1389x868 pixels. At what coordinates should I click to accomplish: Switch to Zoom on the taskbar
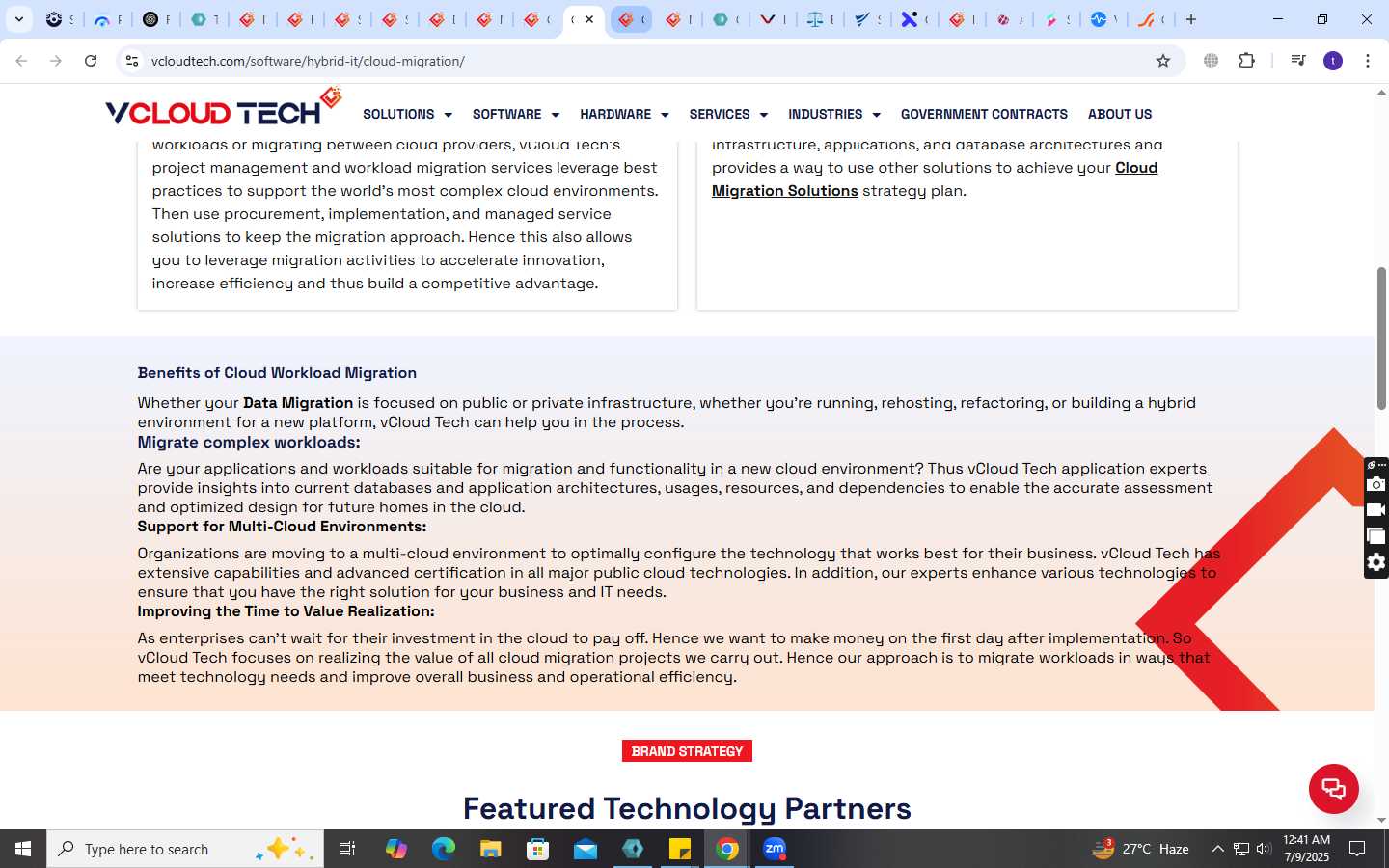point(775,849)
